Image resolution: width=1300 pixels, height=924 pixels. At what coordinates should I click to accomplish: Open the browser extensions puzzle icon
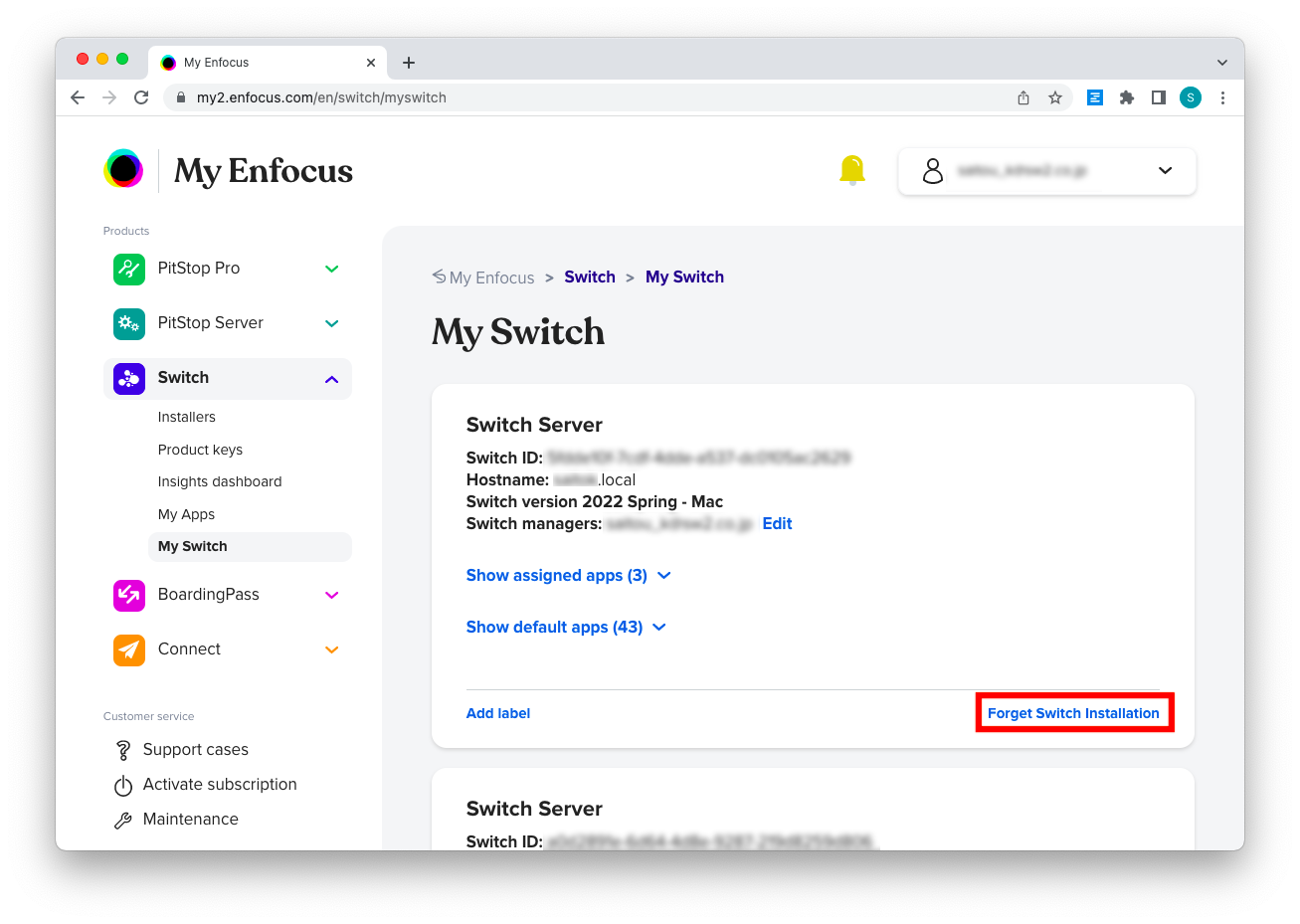[x=1127, y=97]
